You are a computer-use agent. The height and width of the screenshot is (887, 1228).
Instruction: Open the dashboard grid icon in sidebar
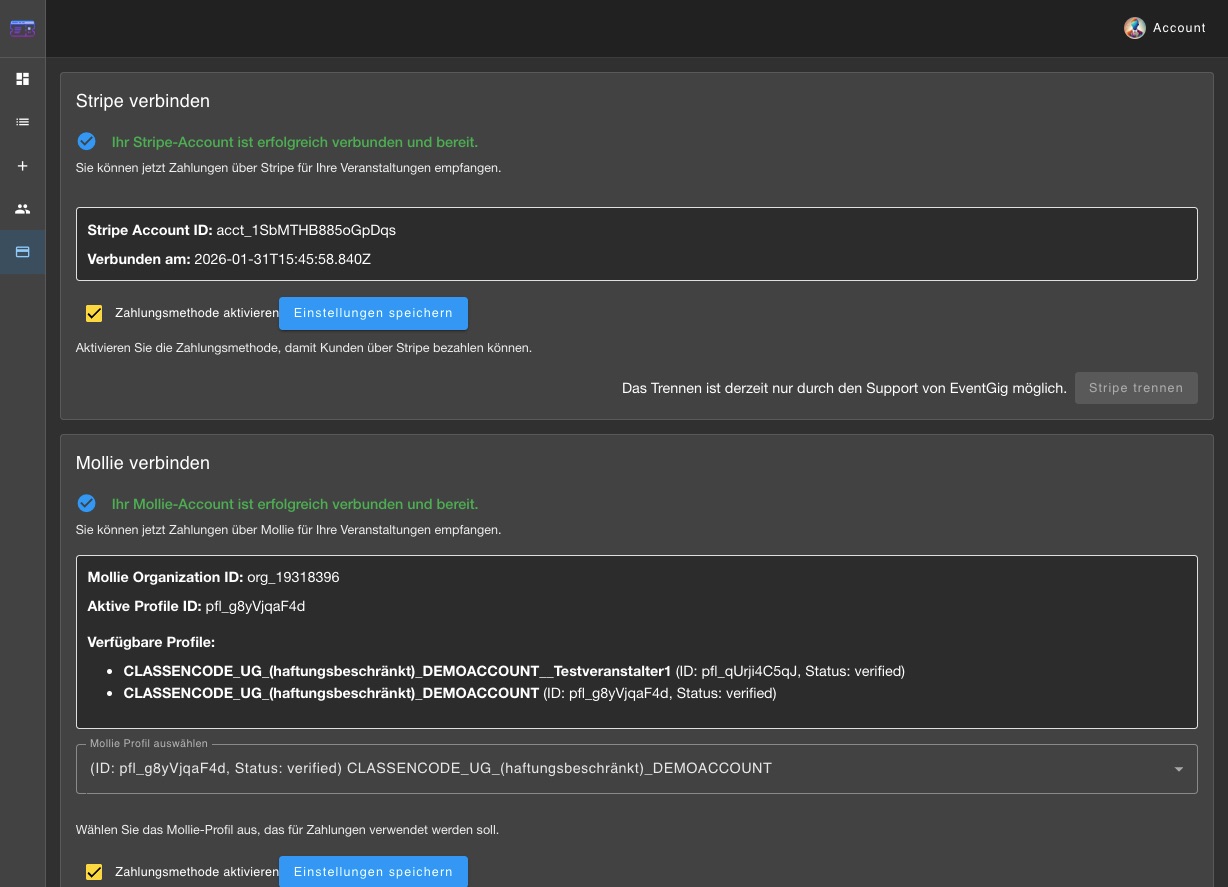pos(22,79)
